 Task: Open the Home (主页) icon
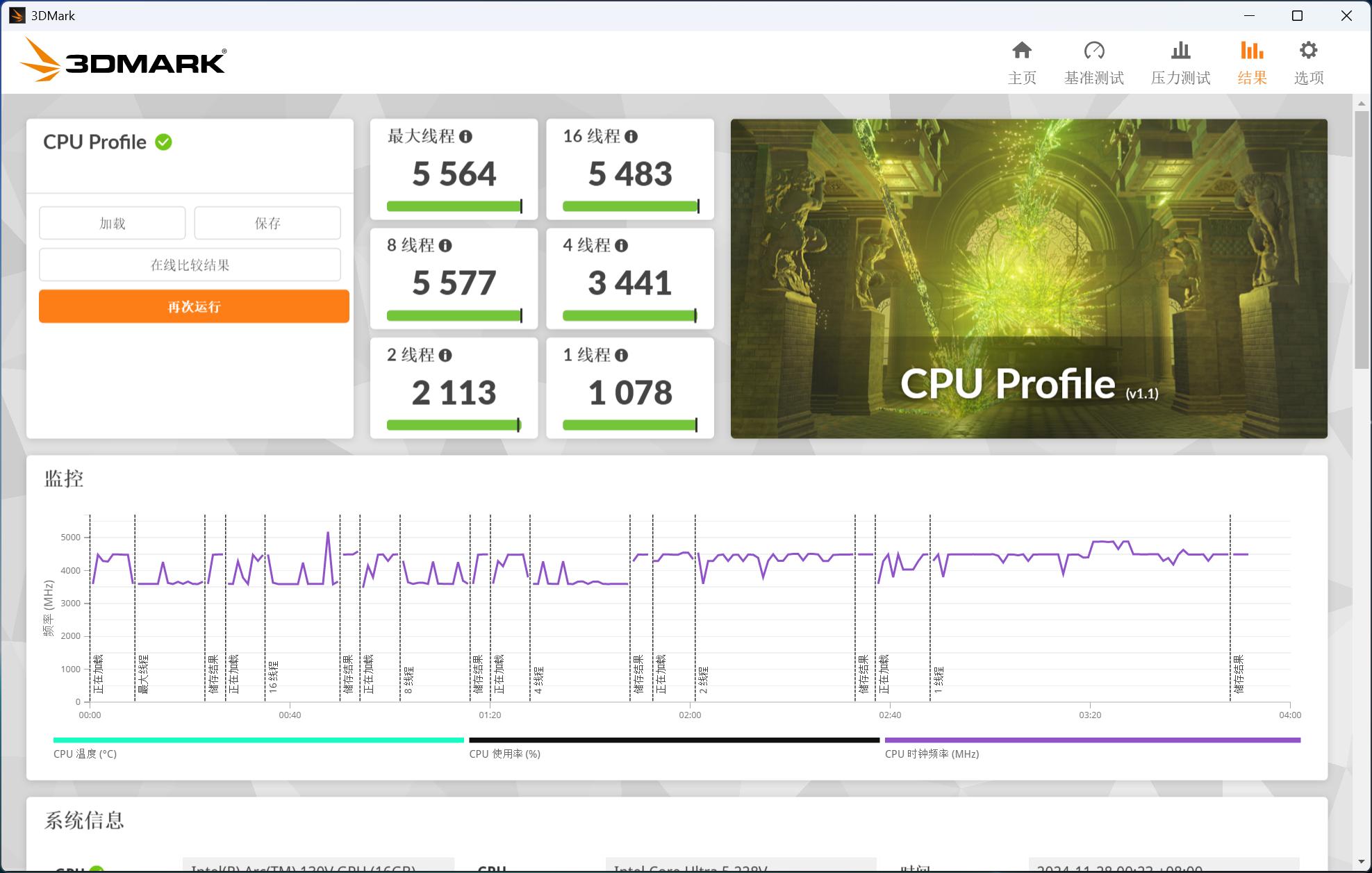point(1022,51)
